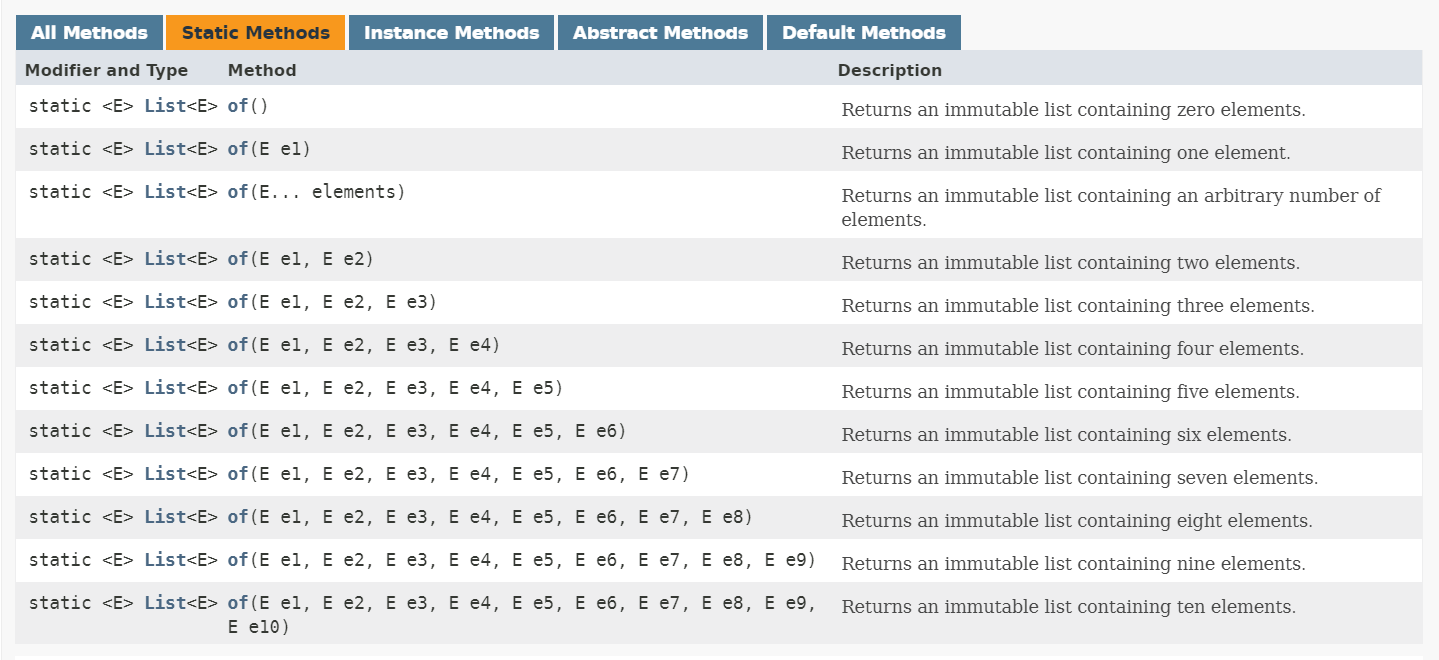Open the of() method link
The width and height of the screenshot is (1439, 660).
(x=238, y=106)
